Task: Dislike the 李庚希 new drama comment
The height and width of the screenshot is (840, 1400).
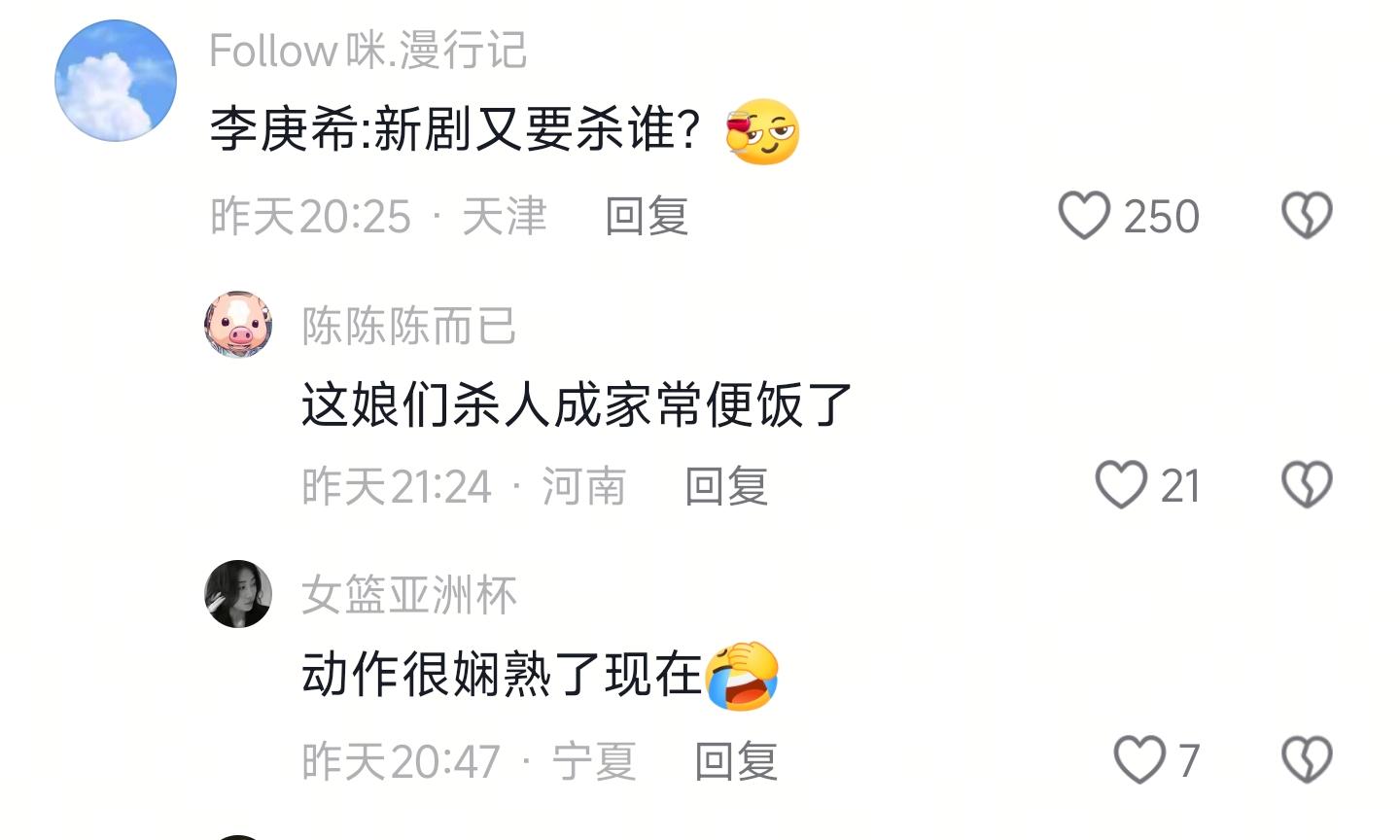Action: pos(1307,216)
